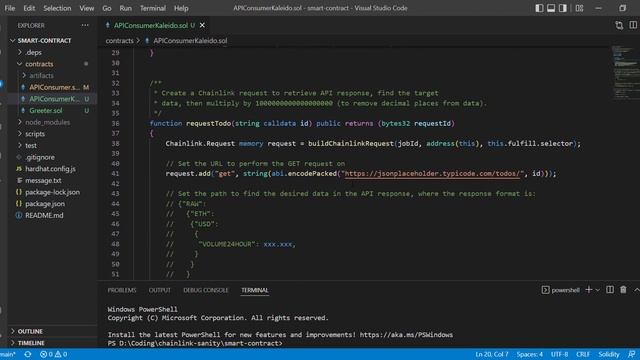This screenshot has width=640, height=360.
Task: Expand node_modules folder
Action: (47, 122)
